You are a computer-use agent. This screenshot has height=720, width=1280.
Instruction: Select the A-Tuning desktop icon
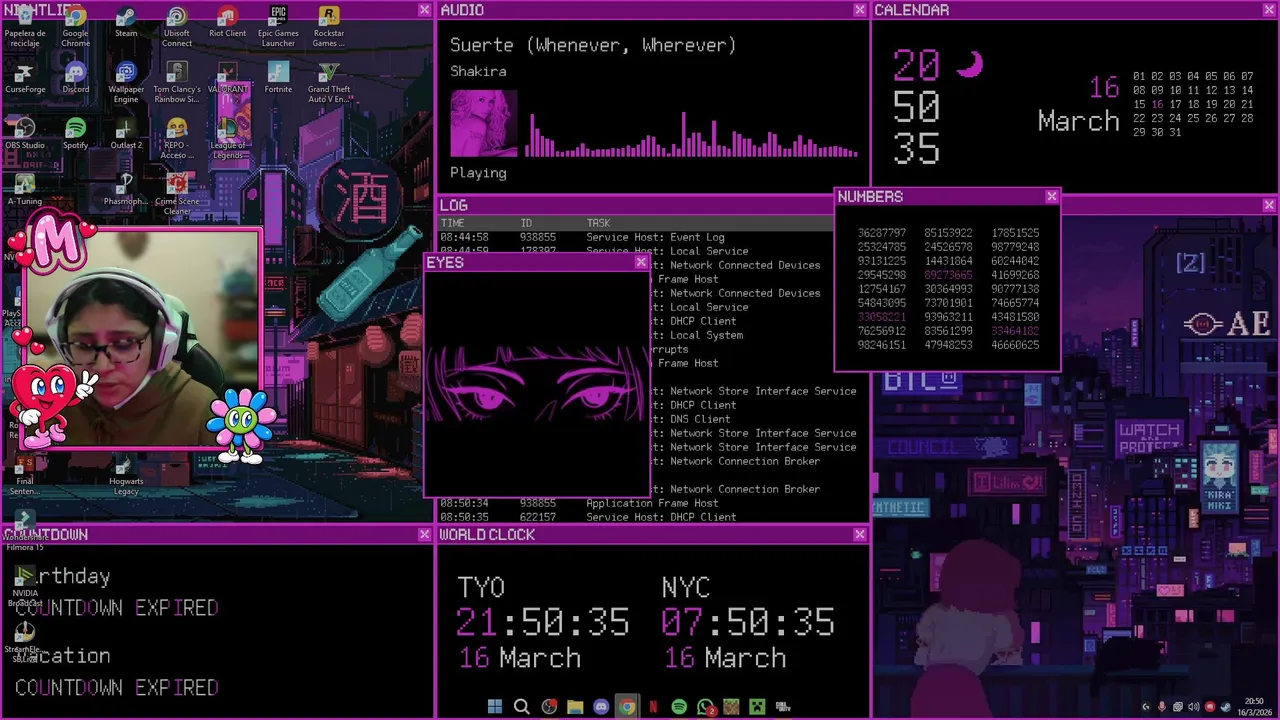24,191
